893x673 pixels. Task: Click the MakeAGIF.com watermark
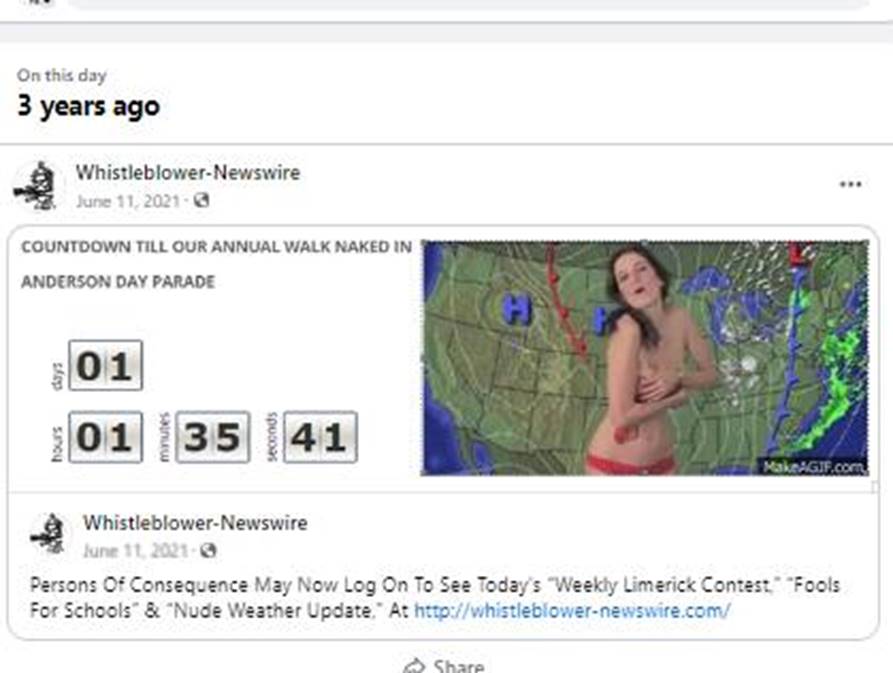click(813, 467)
